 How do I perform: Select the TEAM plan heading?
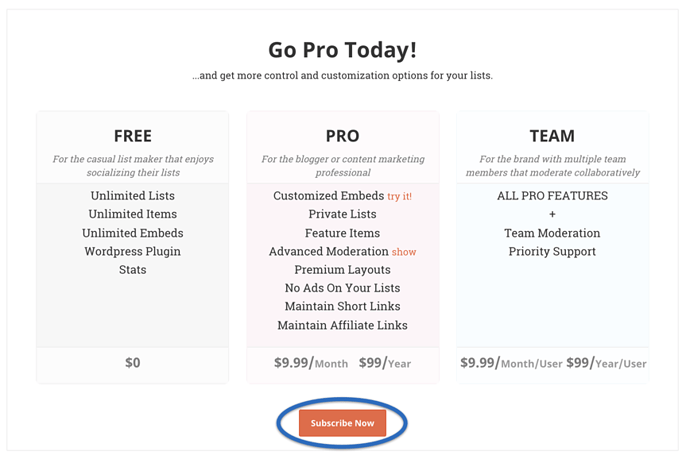[x=552, y=136]
